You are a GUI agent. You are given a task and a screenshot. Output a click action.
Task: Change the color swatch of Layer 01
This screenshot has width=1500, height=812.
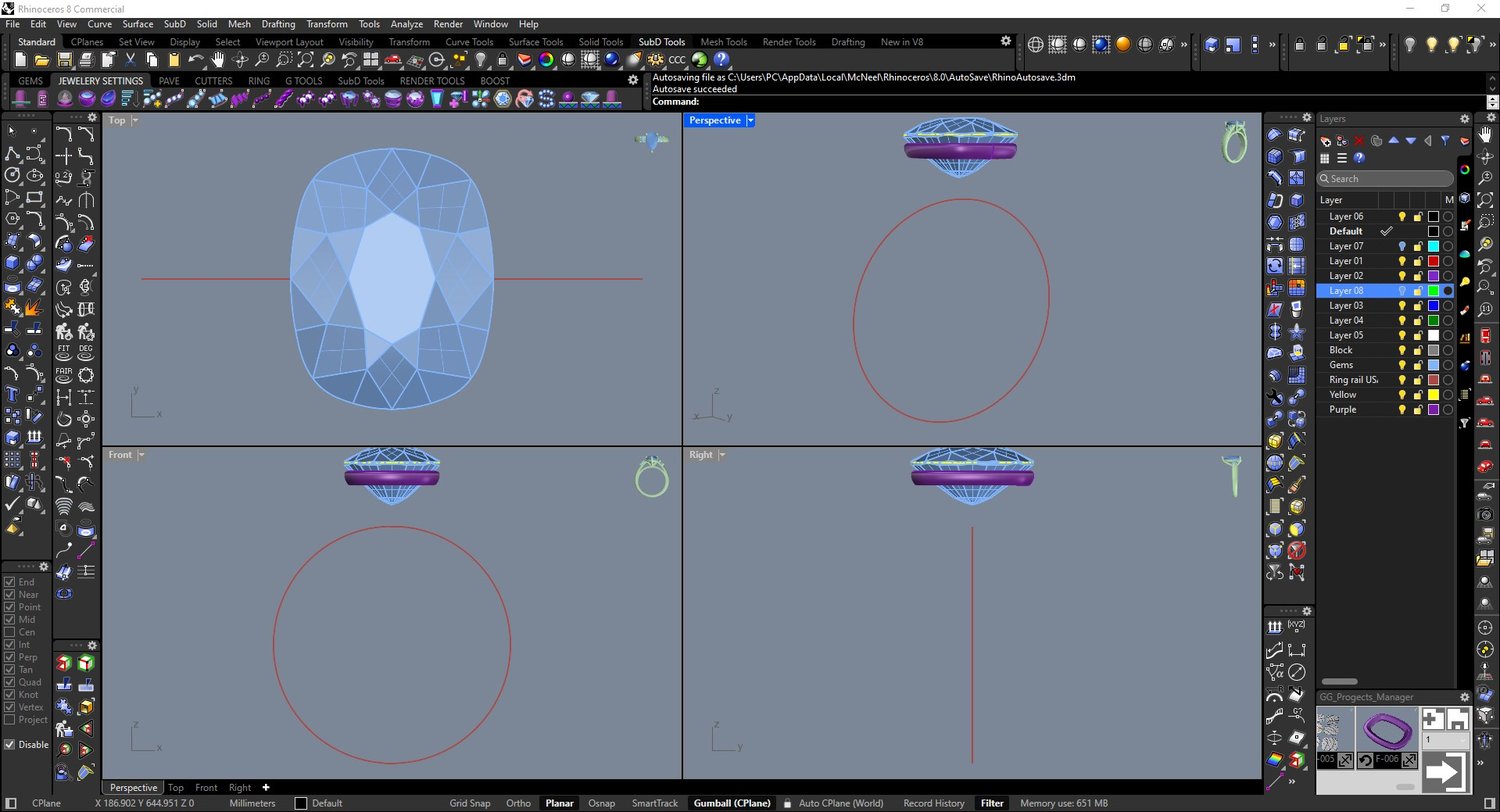tap(1433, 261)
